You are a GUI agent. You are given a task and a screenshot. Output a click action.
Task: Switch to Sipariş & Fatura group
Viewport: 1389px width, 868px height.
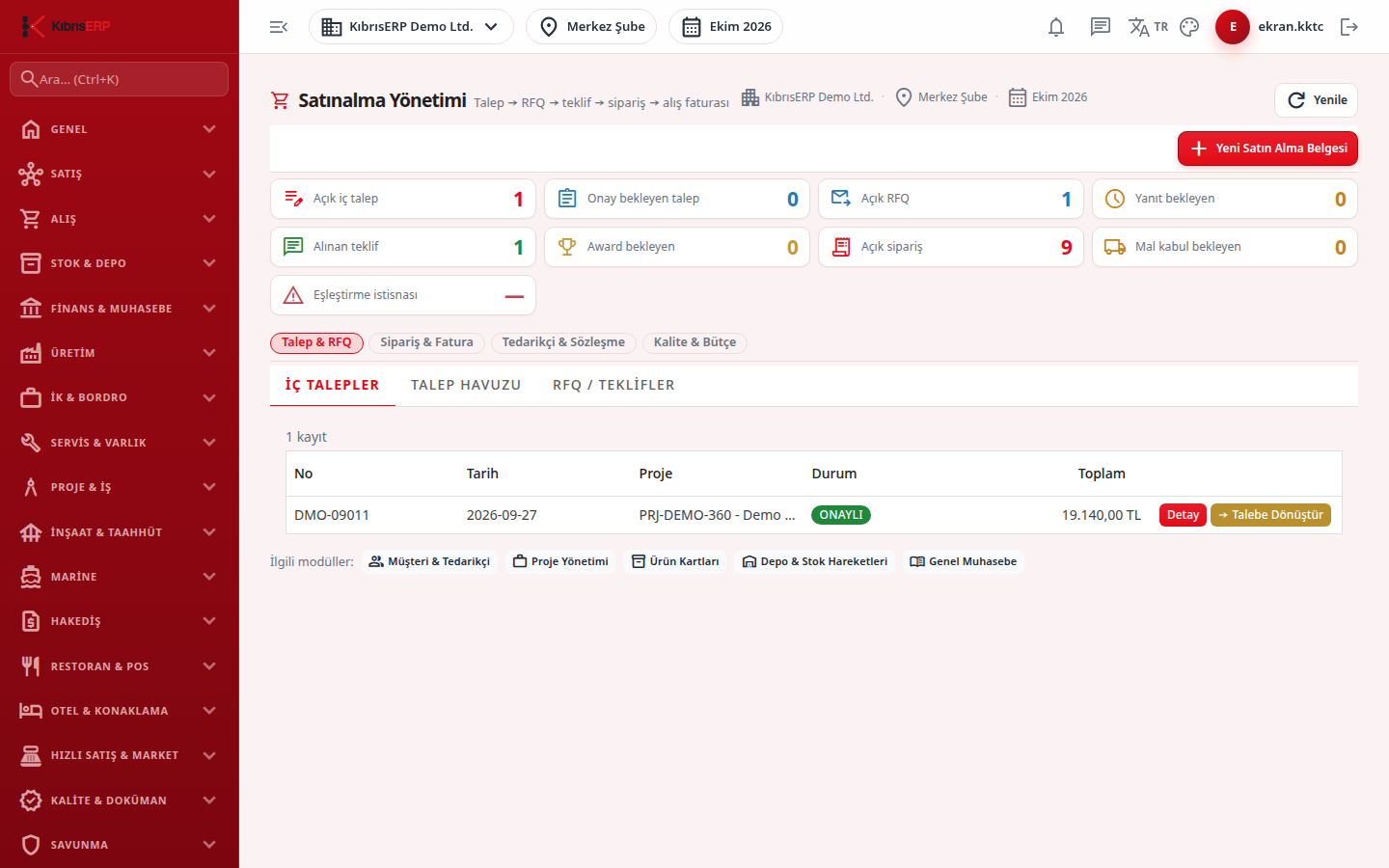point(426,342)
